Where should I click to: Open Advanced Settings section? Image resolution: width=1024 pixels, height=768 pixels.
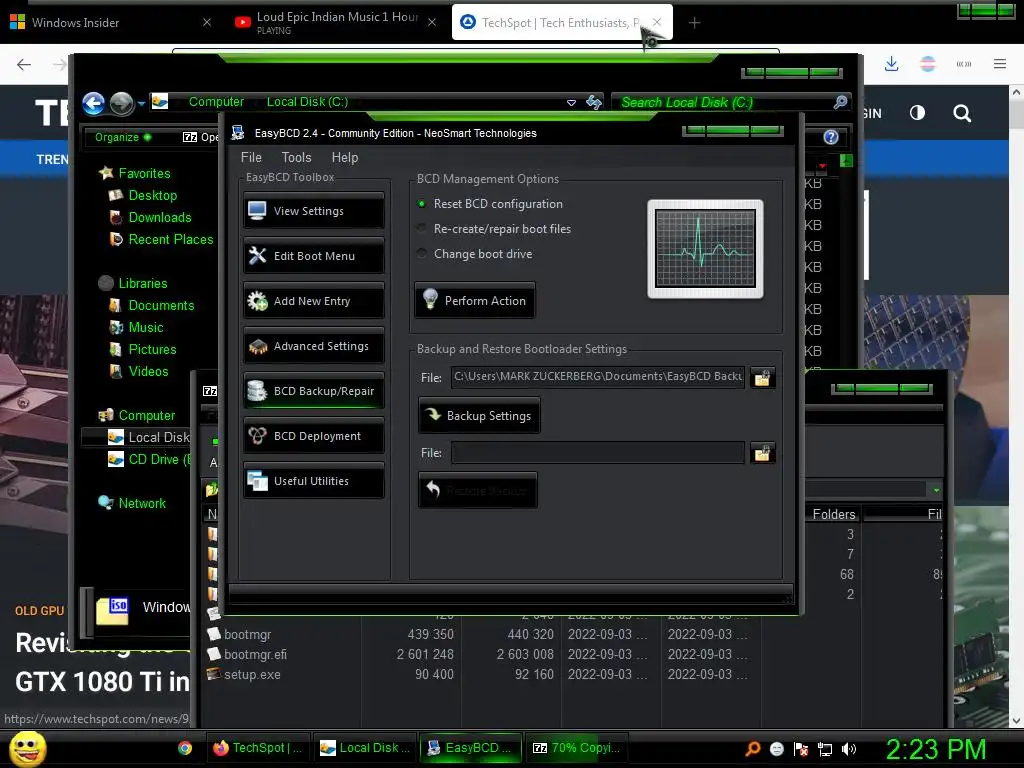pyautogui.click(x=314, y=346)
